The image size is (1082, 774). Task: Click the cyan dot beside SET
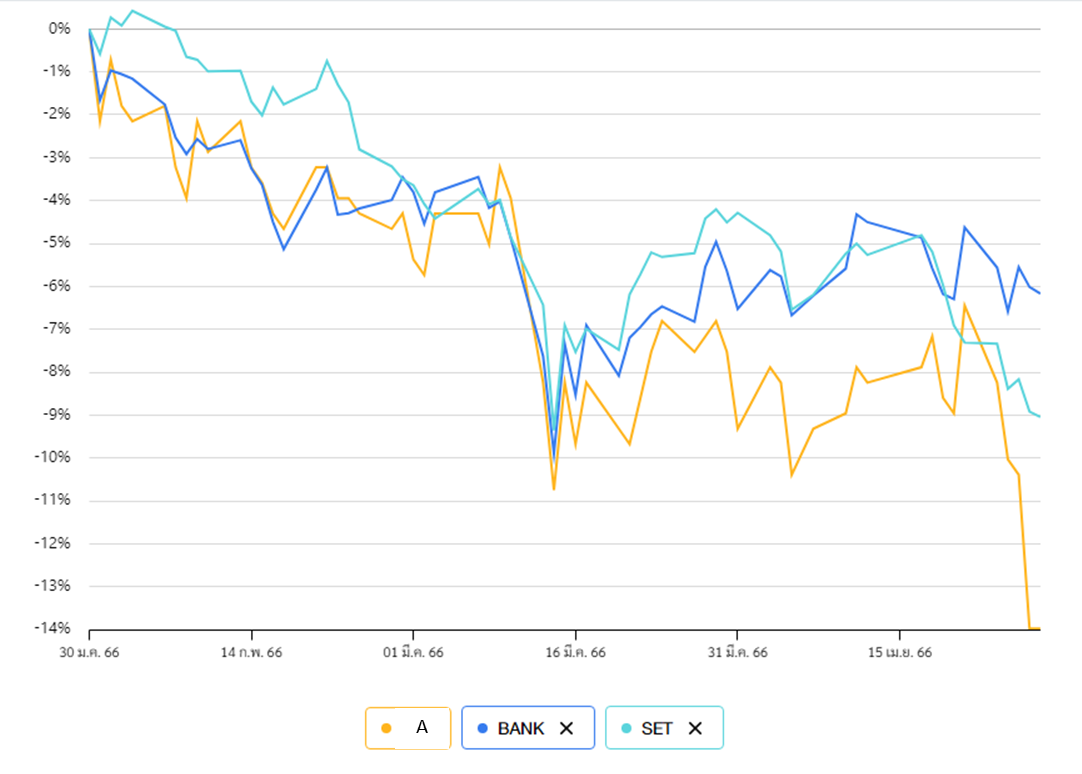click(626, 728)
